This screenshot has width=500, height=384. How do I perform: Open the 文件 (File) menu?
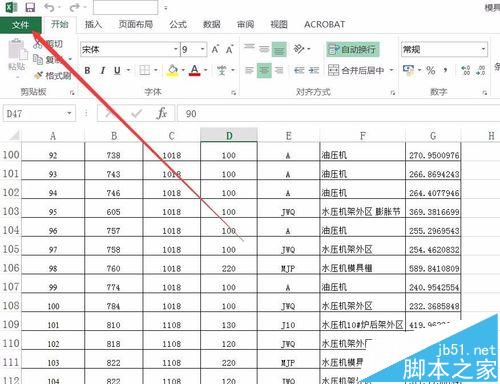coord(21,25)
